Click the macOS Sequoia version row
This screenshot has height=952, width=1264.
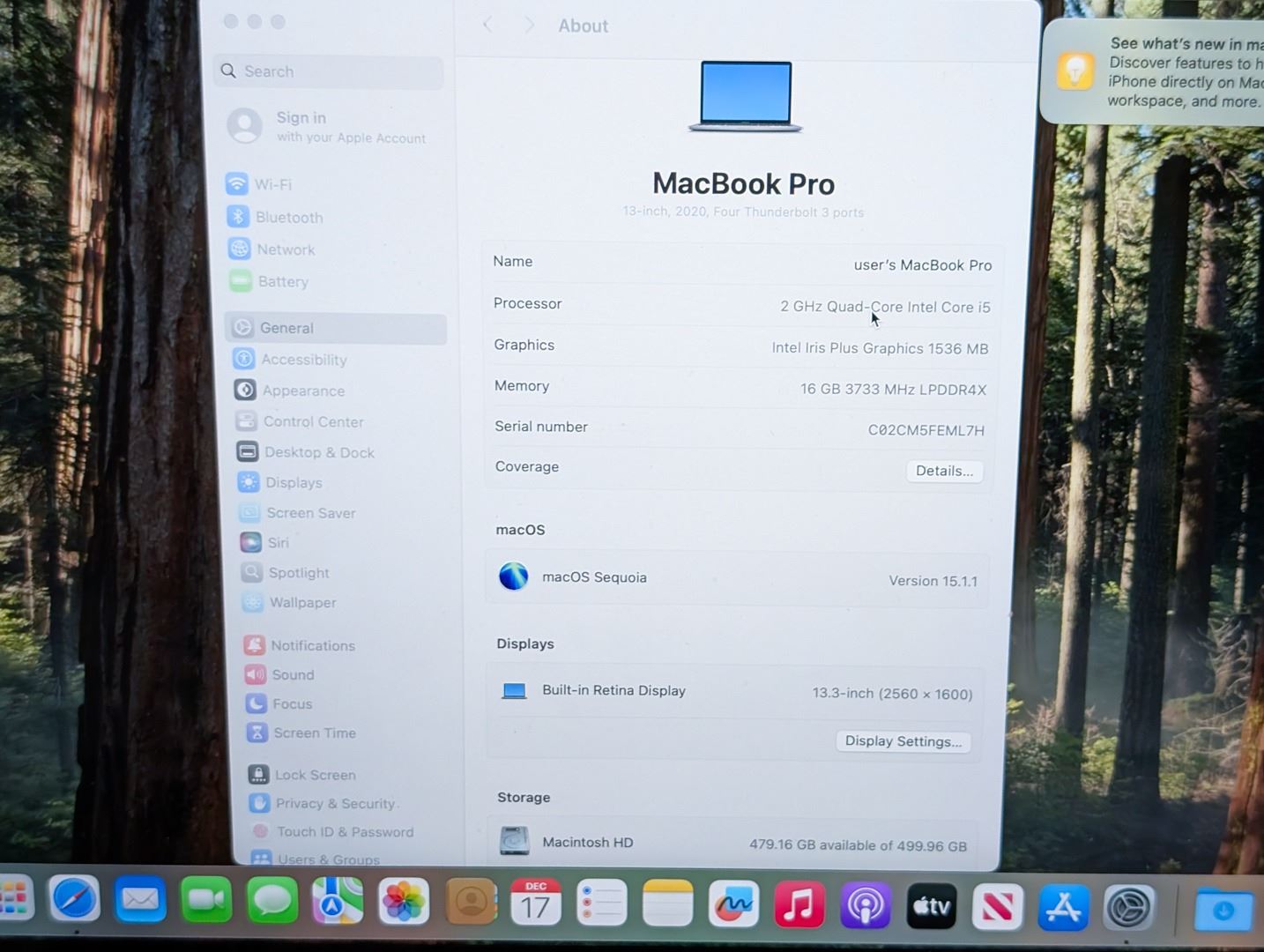(737, 578)
